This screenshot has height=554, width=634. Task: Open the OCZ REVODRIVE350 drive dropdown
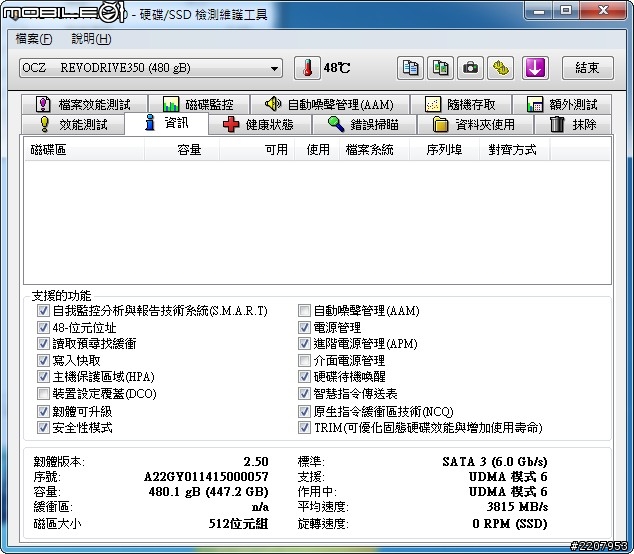coord(150,68)
